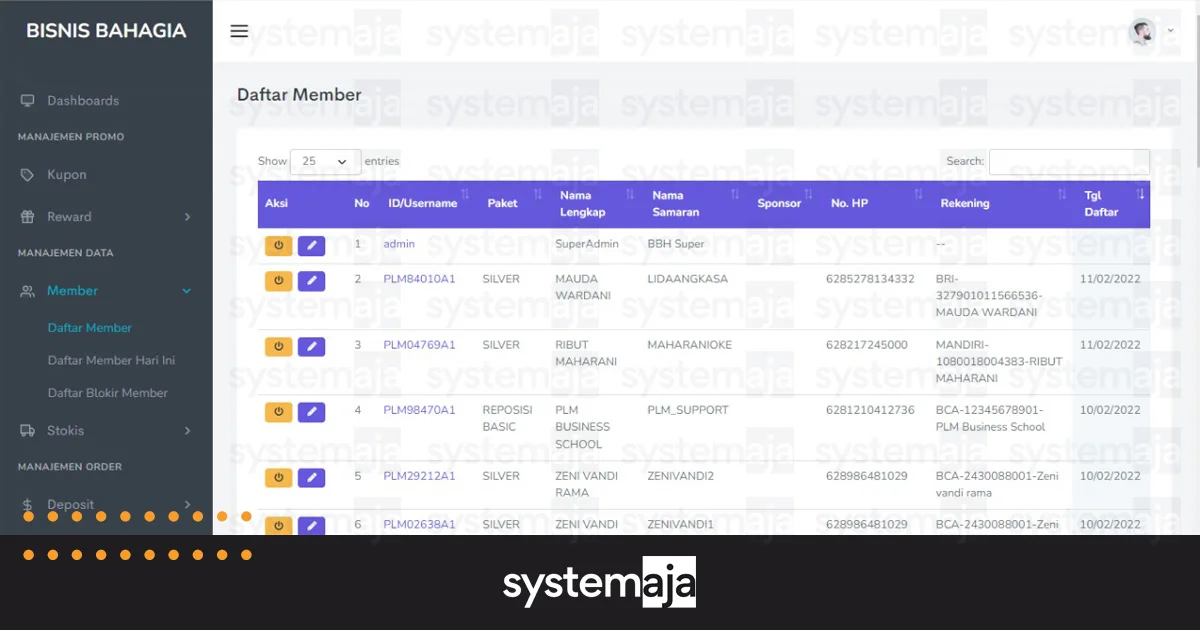Toggle the hamburger sidebar menu
The image size is (1200, 630).
[x=239, y=31]
